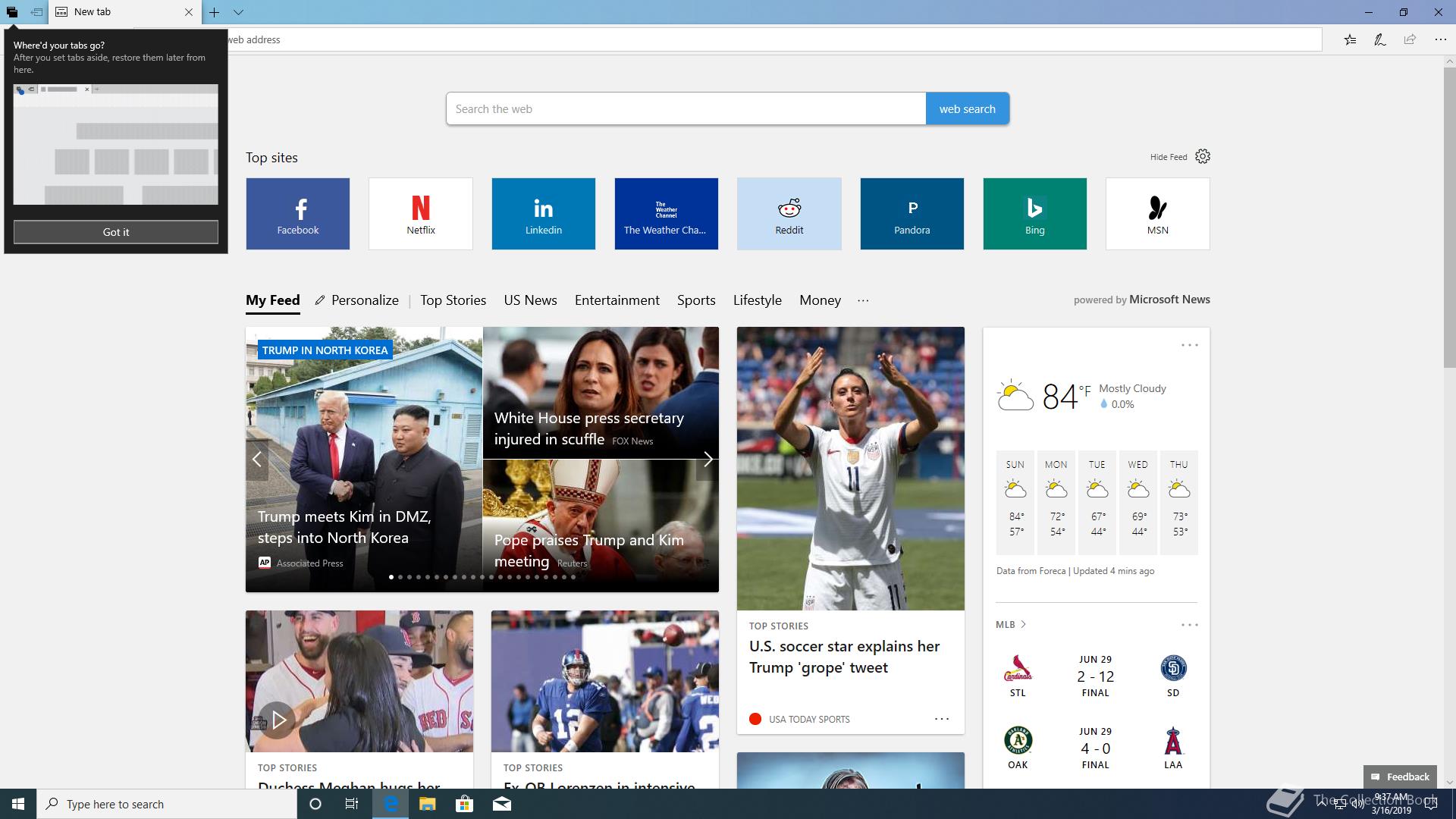Open the tabs you've set aside icon
This screenshot has height=819, width=1456.
tap(12, 12)
